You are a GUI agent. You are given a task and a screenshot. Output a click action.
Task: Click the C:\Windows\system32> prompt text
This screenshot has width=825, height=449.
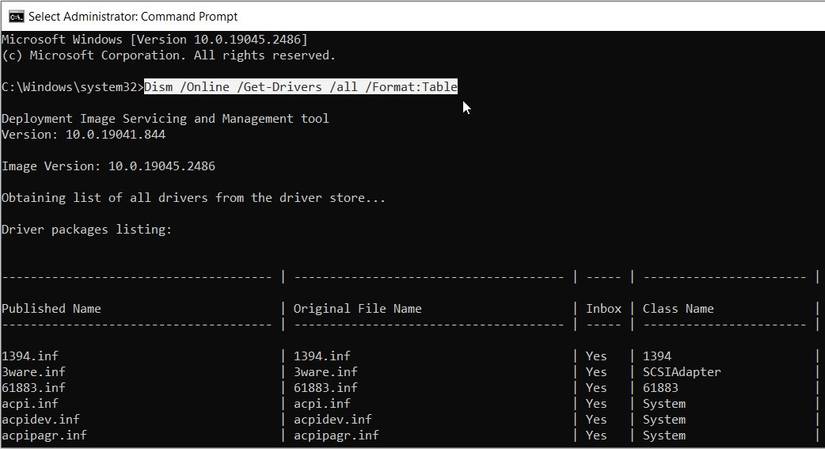pyautogui.click(x=72, y=87)
